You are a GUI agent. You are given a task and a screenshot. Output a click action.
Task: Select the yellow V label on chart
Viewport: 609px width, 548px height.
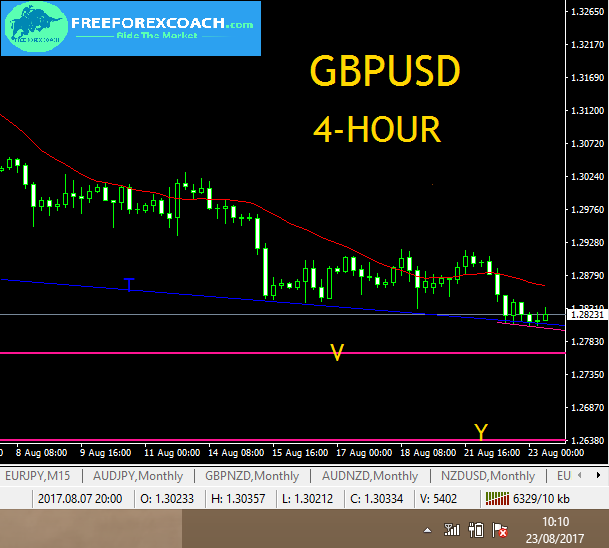pyautogui.click(x=338, y=351)
